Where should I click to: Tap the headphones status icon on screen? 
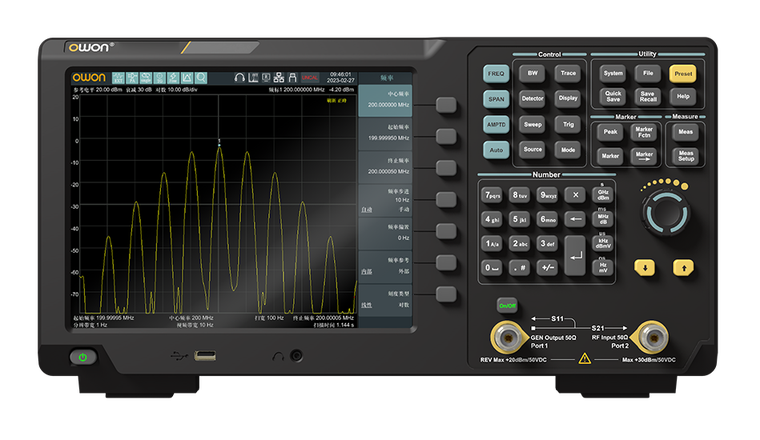pos(239,78)
